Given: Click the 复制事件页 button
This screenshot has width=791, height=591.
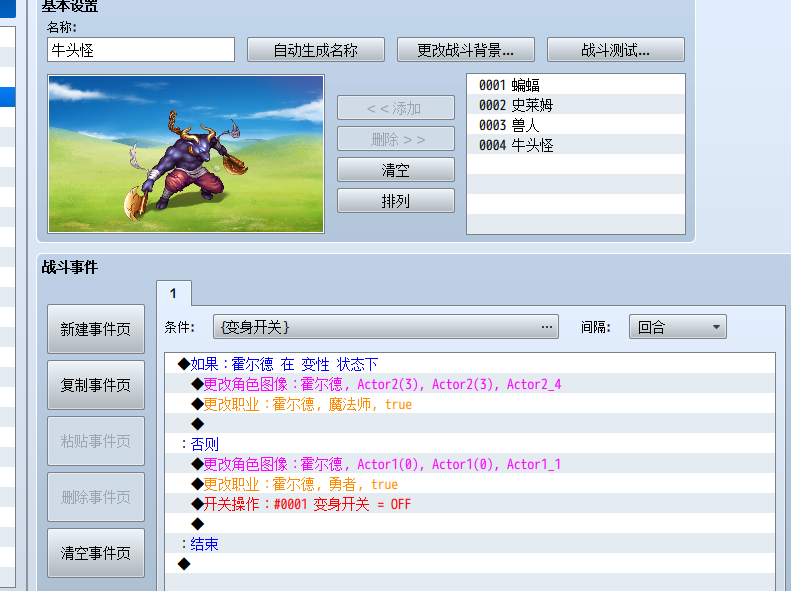Looking at the screenshot, I should (96, 385).
